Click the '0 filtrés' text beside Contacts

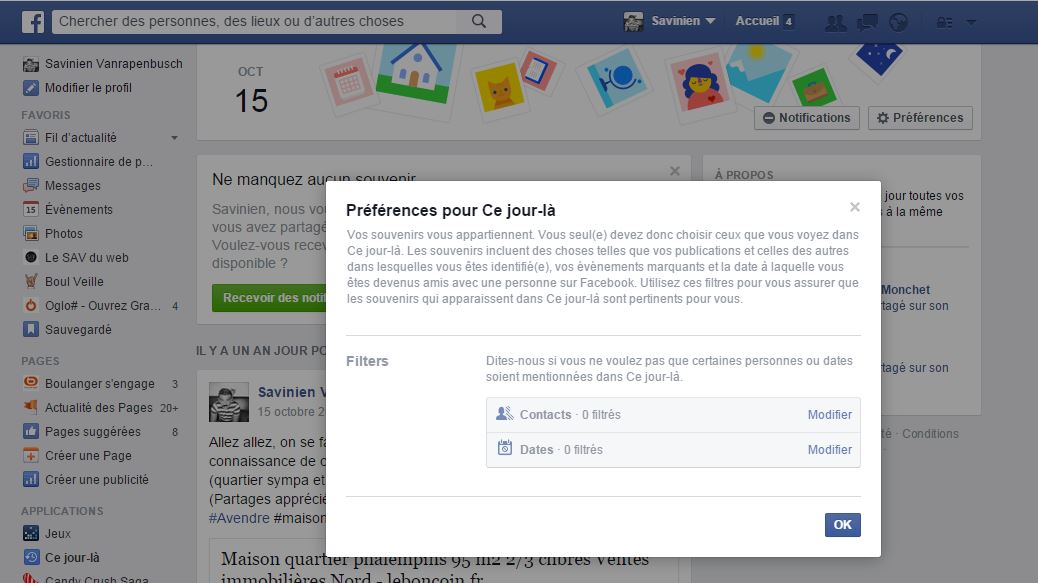[601, 414]
